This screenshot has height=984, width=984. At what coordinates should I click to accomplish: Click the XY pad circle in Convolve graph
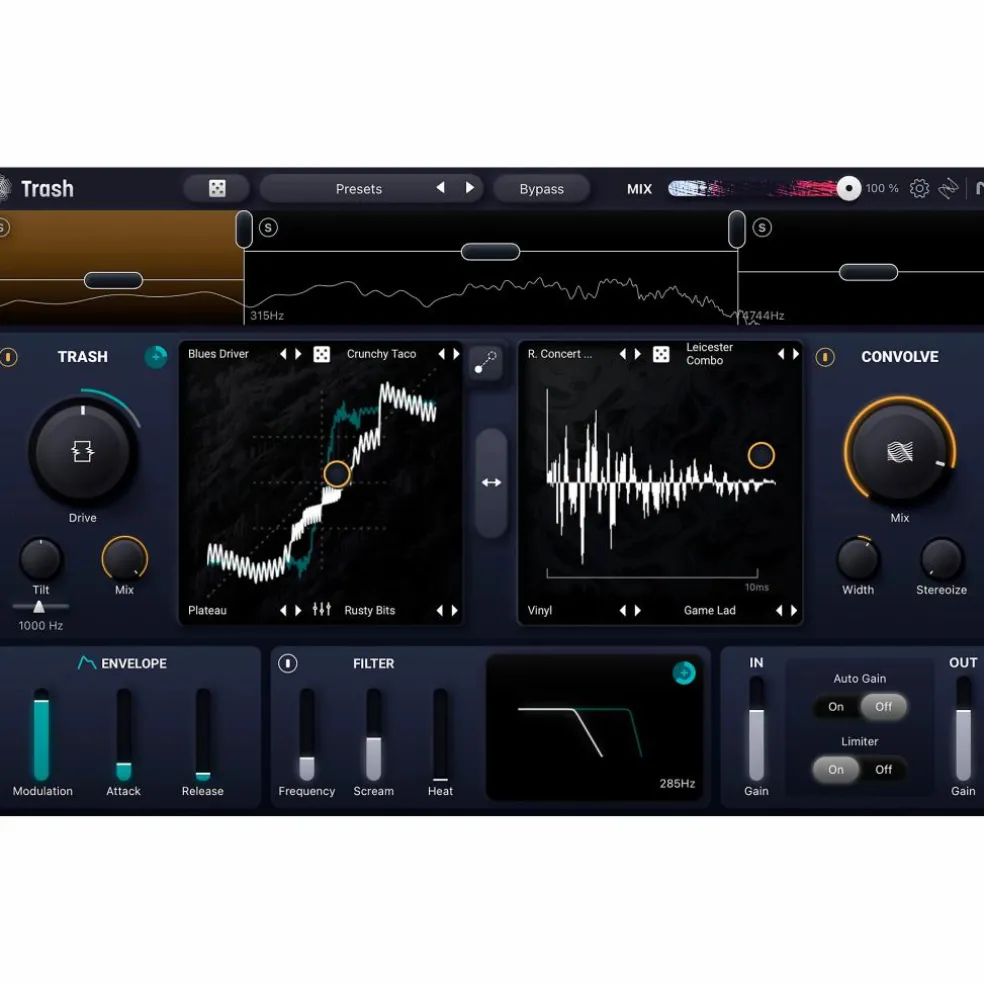761,455
